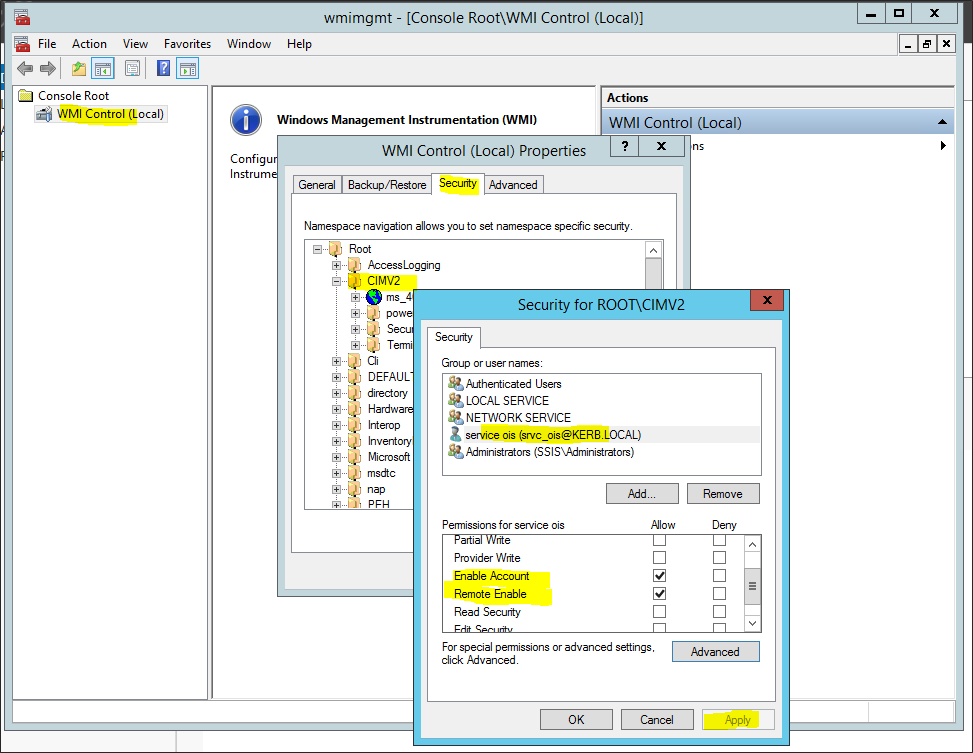Open the View menu

pos(135,44)
